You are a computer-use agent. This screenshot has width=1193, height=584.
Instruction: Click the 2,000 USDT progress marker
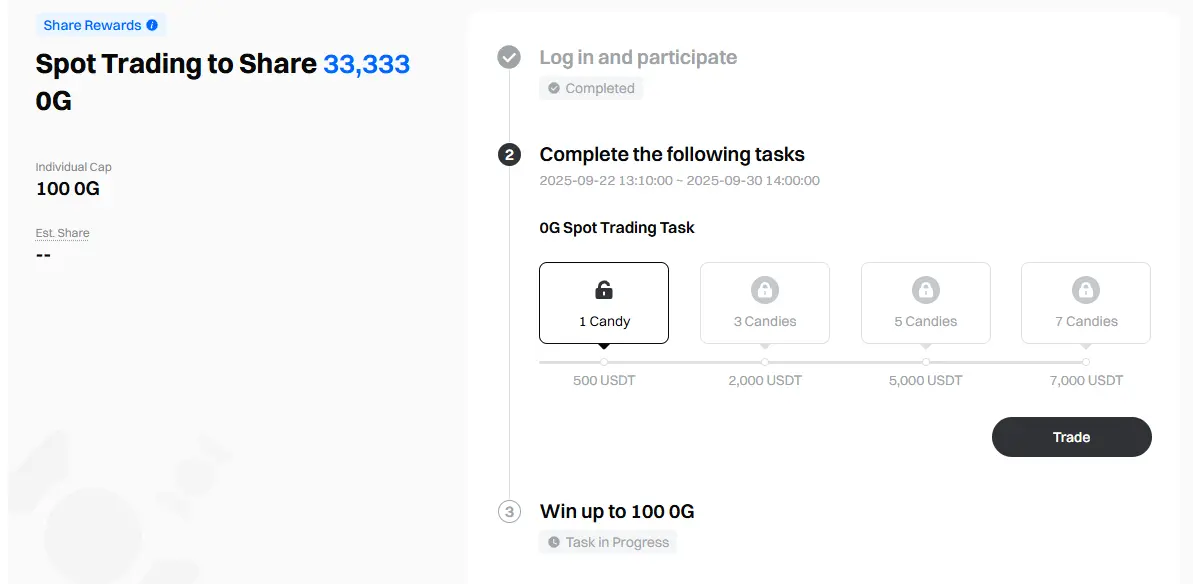[765, 362]
